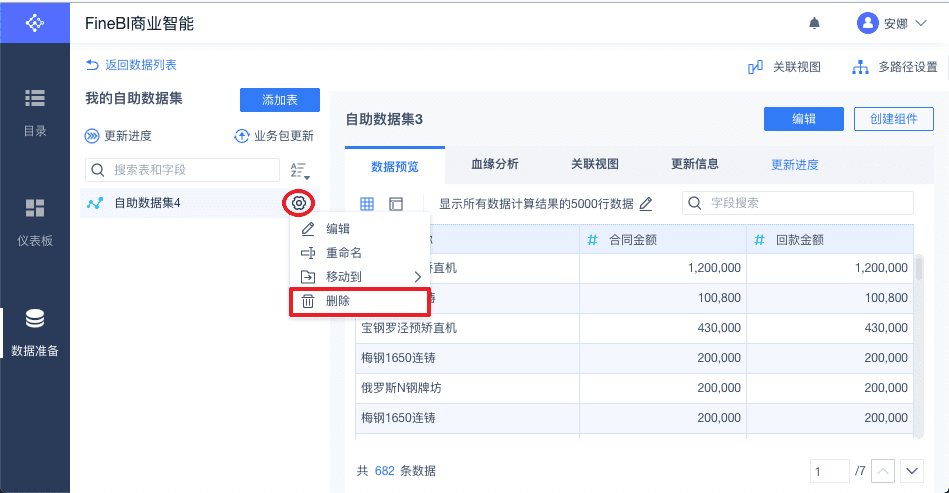The image size is (949, 493).
Task: Click the table's vertical scrollbar
Action: tap(918, 268)
